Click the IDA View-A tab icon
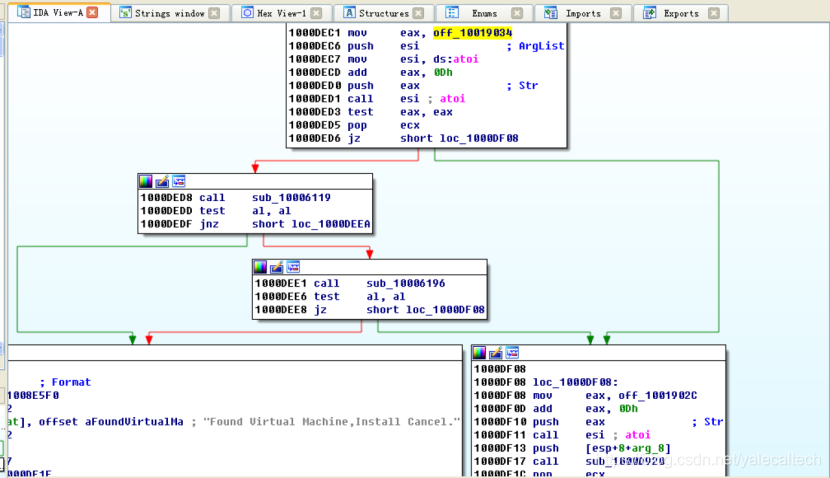The height and width of the screenshot is (478, 830). point(23,12)
